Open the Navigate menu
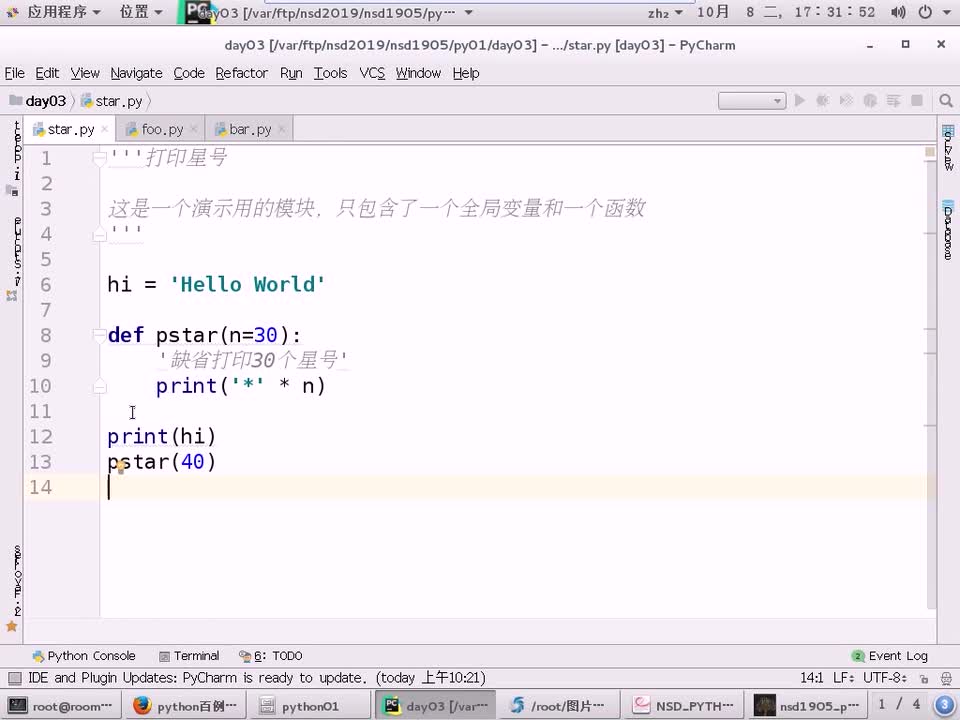 tap(137, 73)
